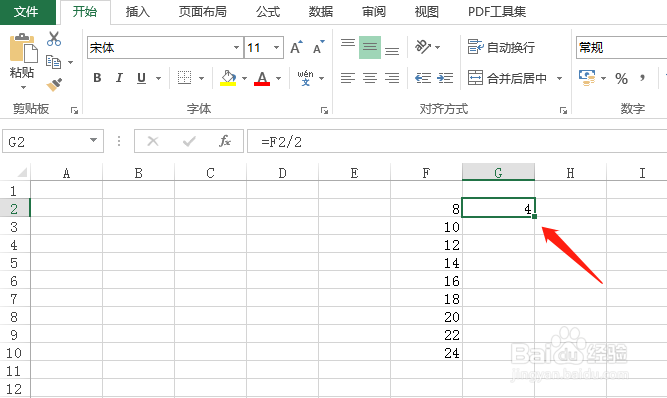This screenshot has height=398, width=667.
Task: Click the Cut scissors icon
Action: click(x=54, y=39)
